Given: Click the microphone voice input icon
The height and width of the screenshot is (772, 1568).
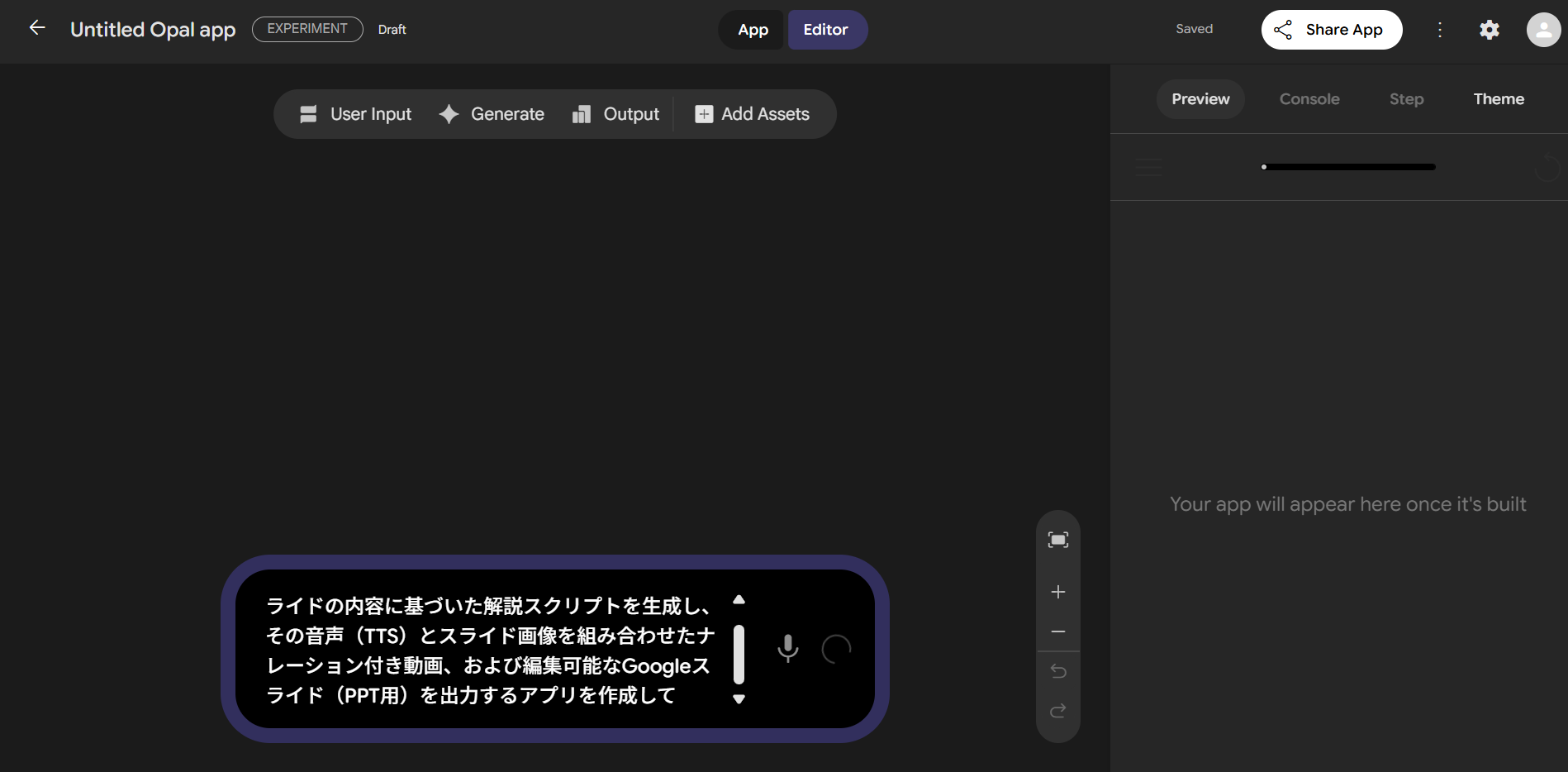Looking at the screenshot, I should 787,649.
